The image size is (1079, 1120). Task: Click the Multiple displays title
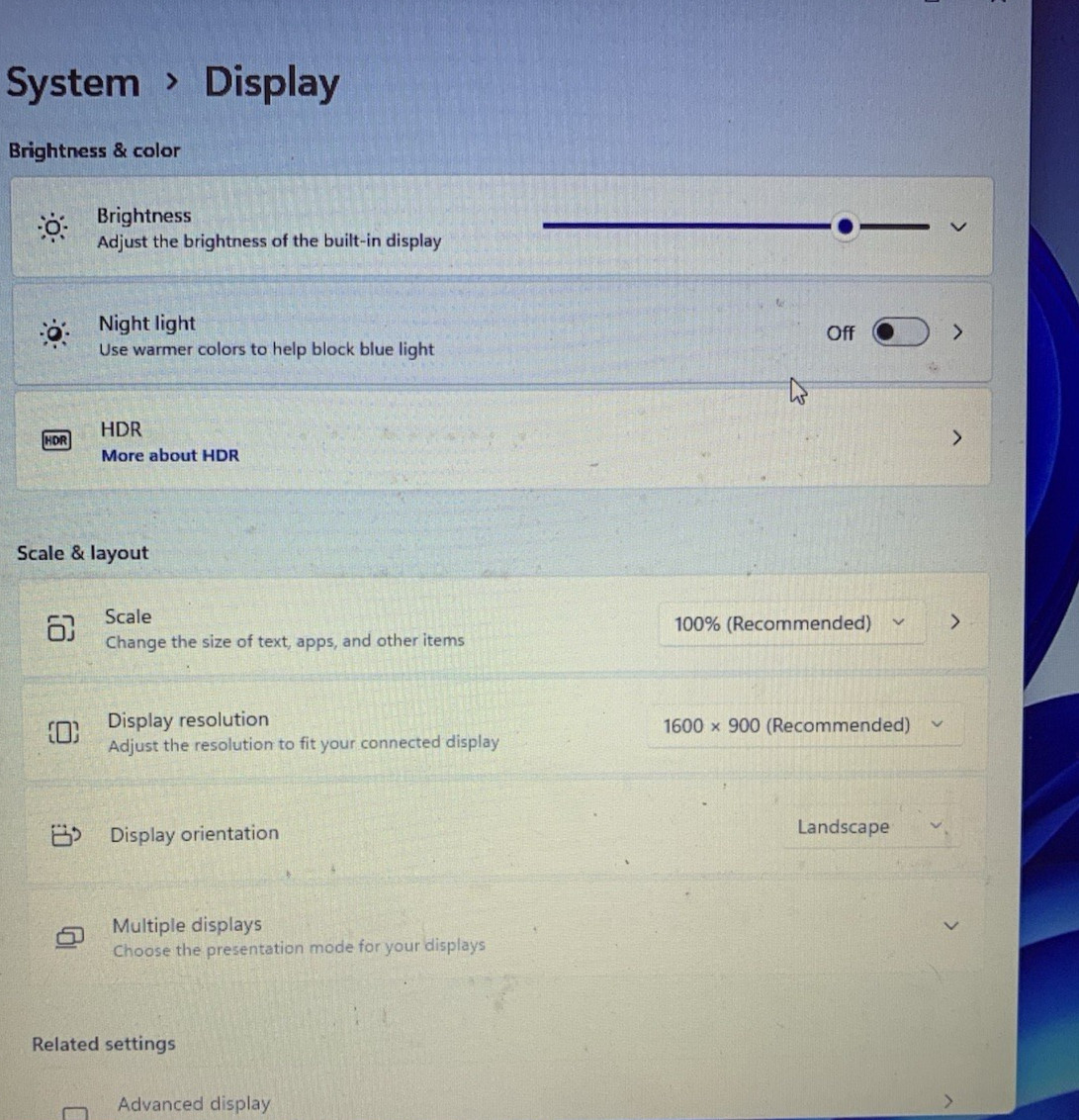coord(187,925)
